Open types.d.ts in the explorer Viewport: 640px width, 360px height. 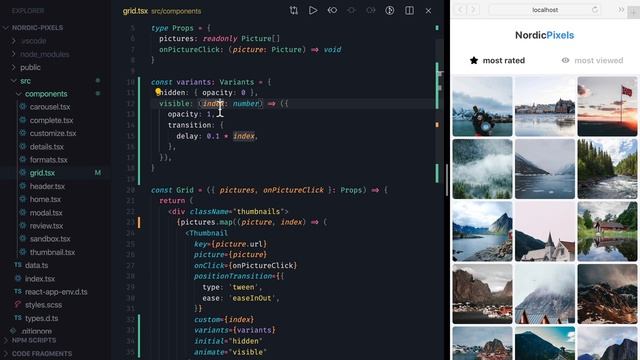point(41,318)
